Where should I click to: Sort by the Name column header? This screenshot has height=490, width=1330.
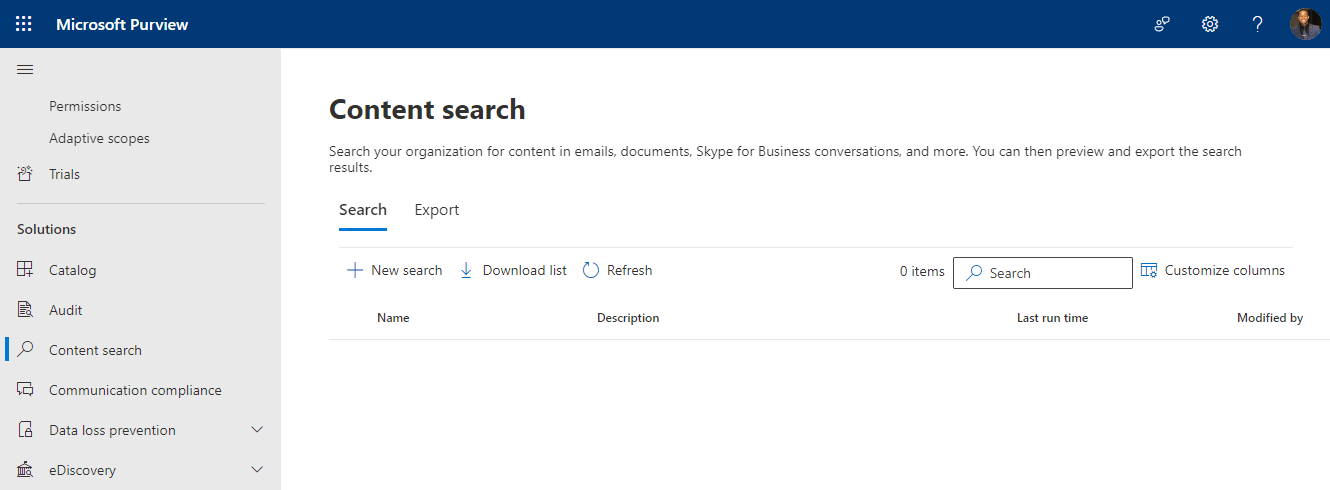pos(393,318)
